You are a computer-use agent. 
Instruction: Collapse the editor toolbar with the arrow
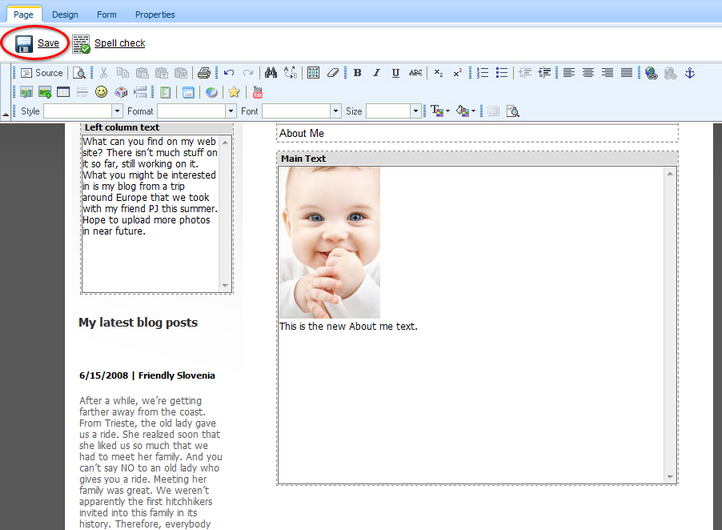pos(6,114)
